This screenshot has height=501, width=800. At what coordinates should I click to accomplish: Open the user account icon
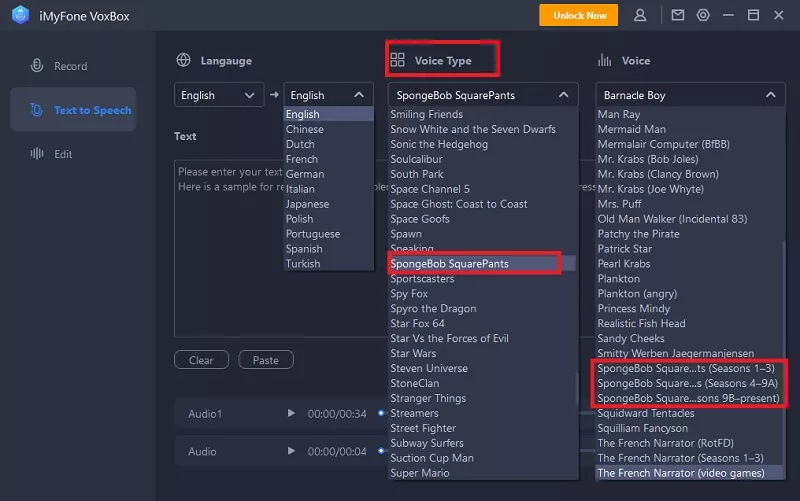640,15
